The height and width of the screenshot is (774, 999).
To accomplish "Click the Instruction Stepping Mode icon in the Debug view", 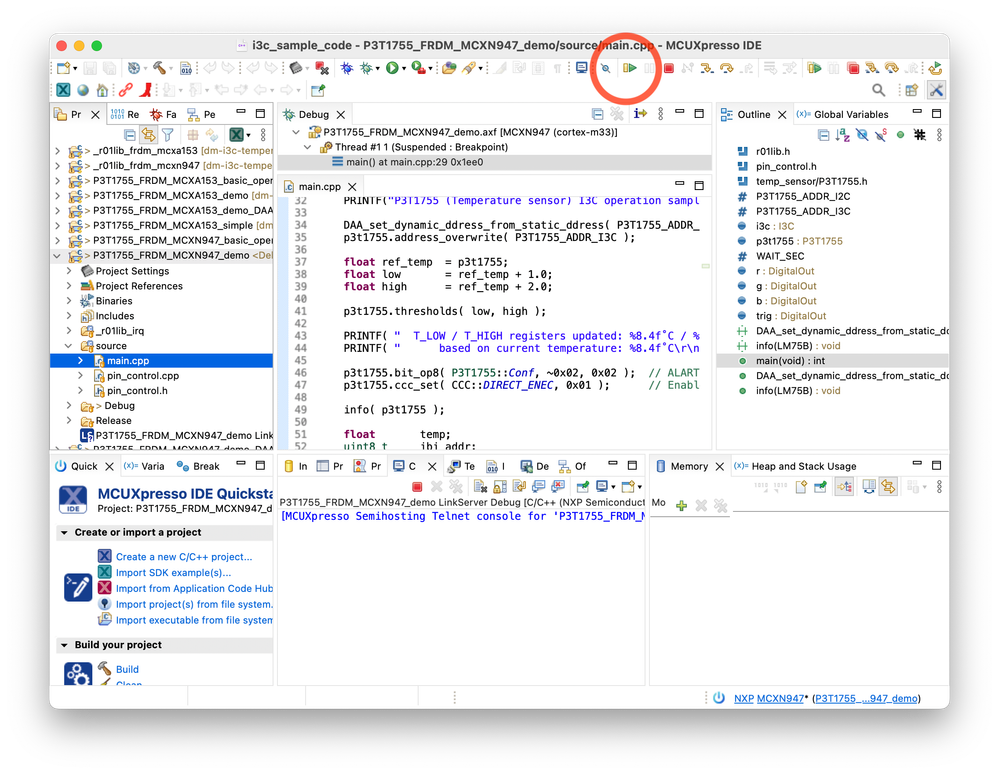I will 640,114.
